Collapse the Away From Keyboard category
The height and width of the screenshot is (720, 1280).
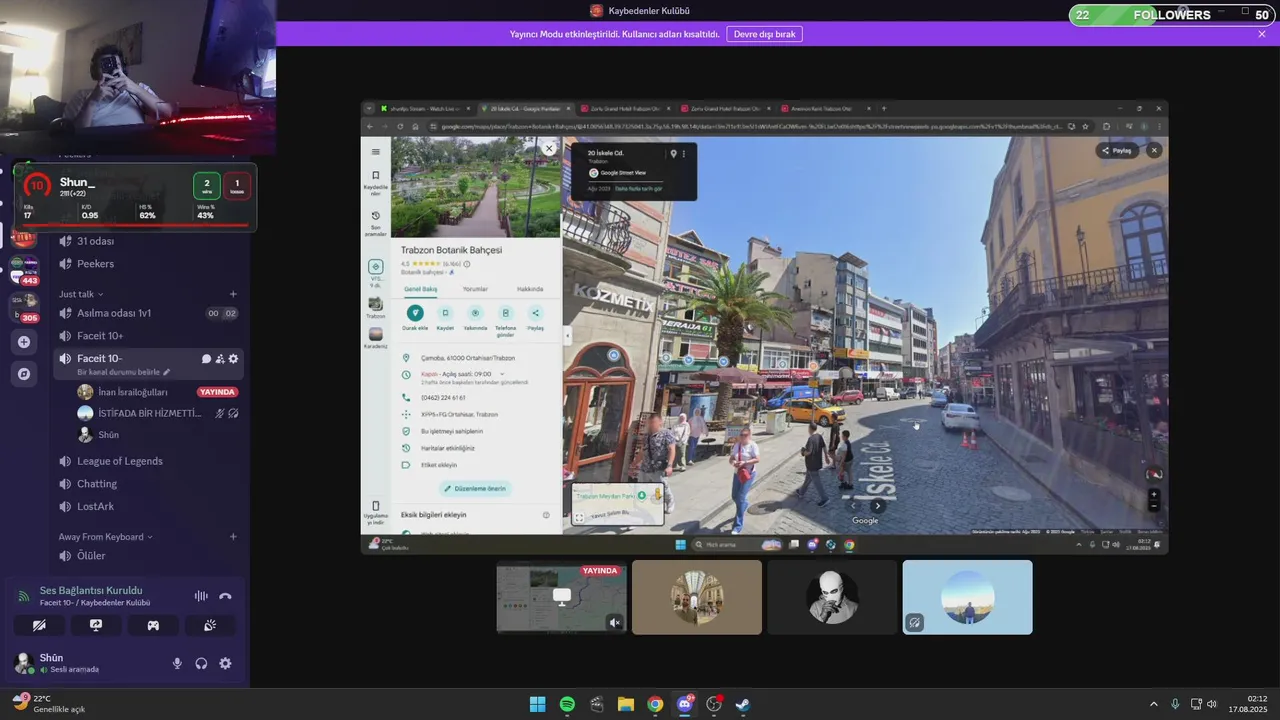105,537
